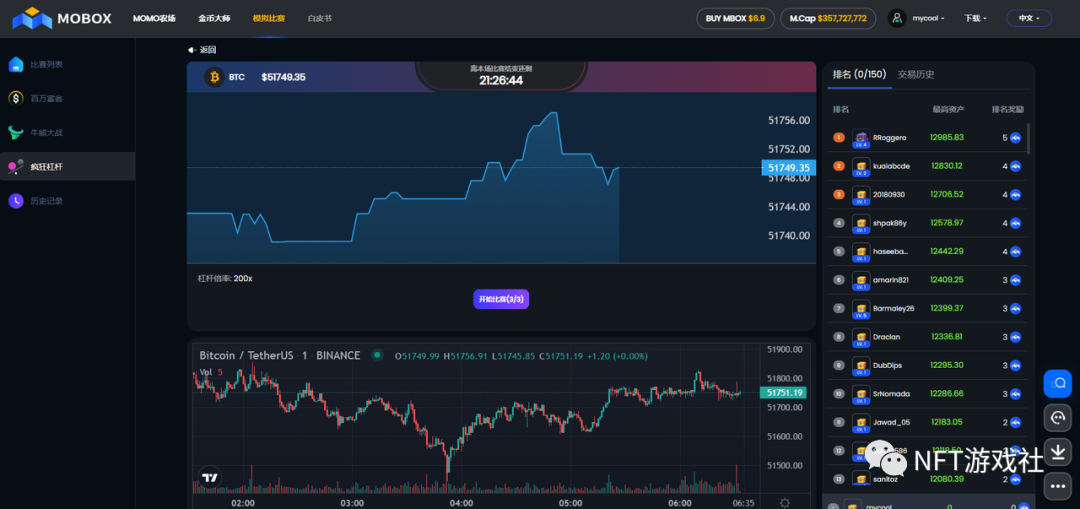
Task: Go to MOMO农场 in top menu
Action: pyautogui.click(x=154, y=19)
